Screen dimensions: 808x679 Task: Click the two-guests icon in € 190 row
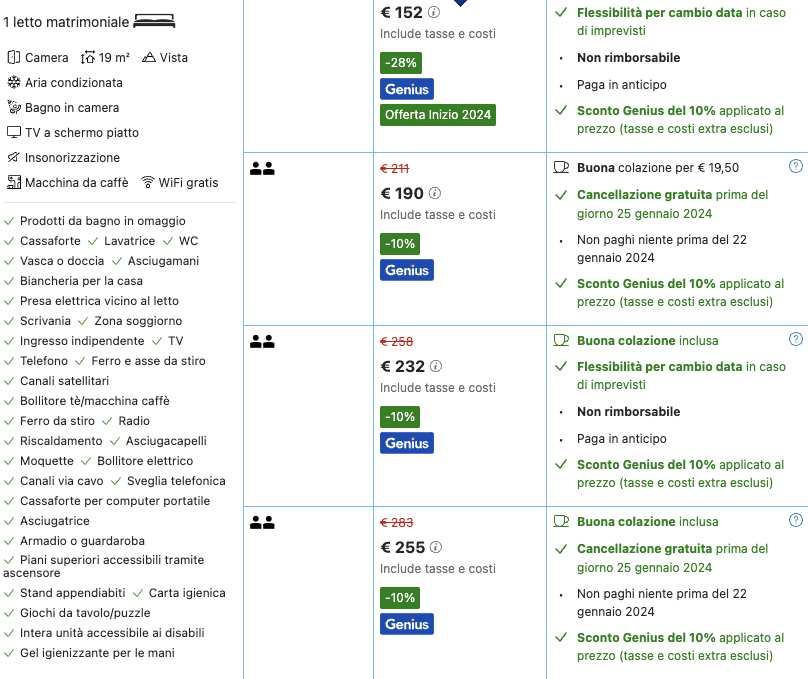click(262, 168)
